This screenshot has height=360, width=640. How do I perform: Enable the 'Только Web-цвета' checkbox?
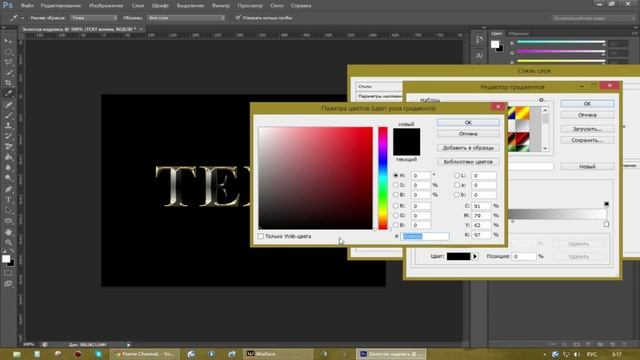(x=260, y=236)
